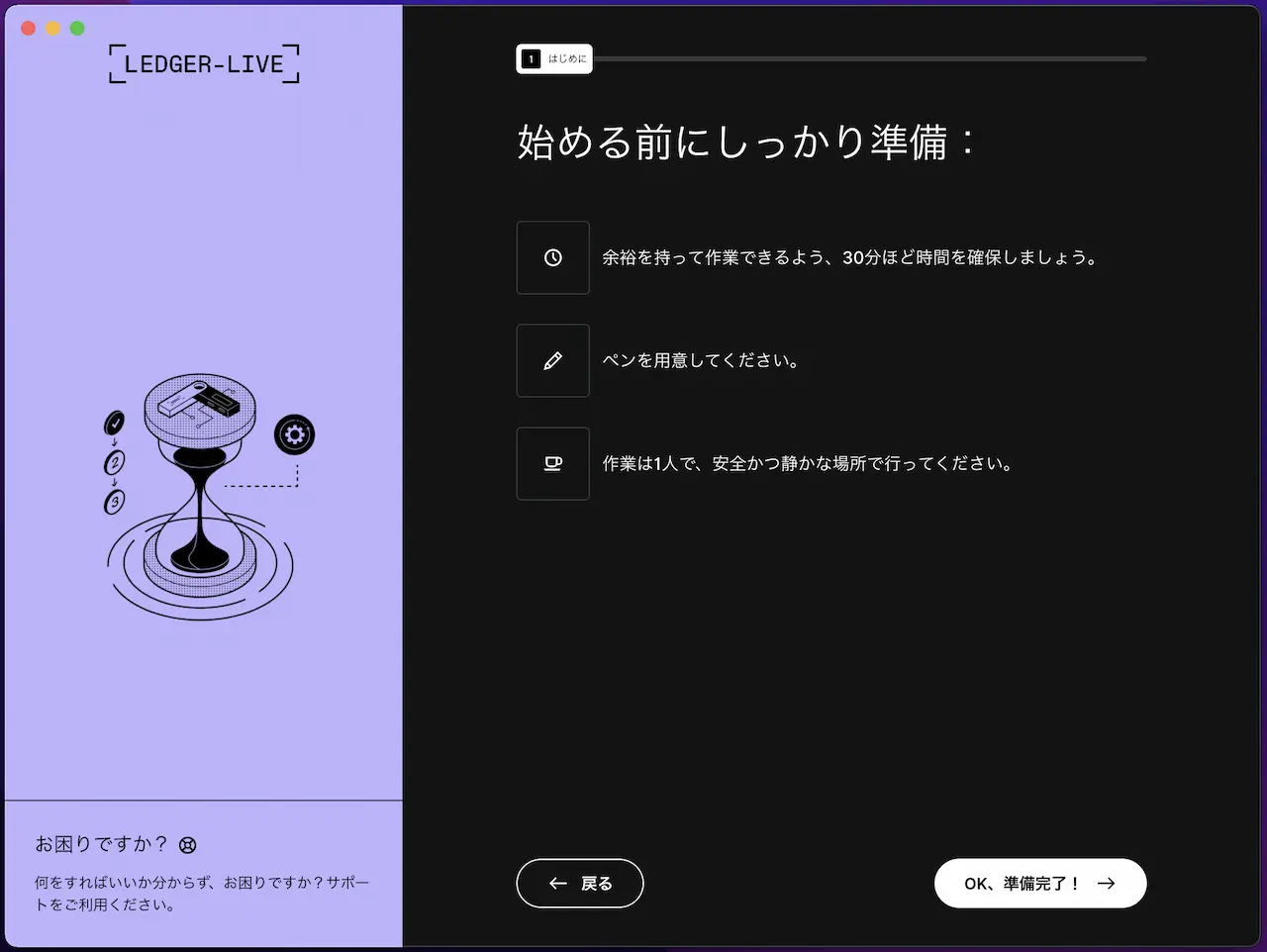The height and width of the screenshot is (952, 1267).
Task: Click the gear icon in the illustration
Action: (x=294, y=434)
